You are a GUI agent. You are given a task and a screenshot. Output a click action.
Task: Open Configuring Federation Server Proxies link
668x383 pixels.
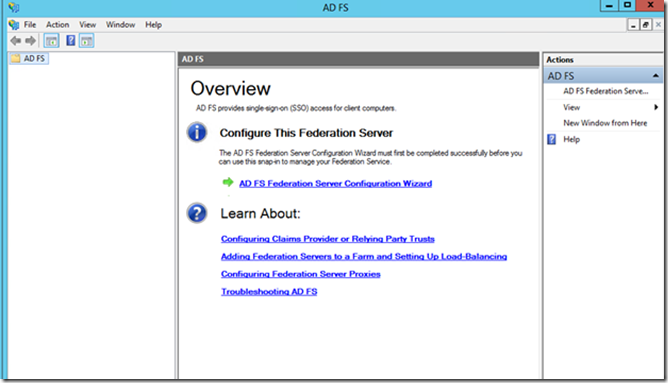click(300, 274)
